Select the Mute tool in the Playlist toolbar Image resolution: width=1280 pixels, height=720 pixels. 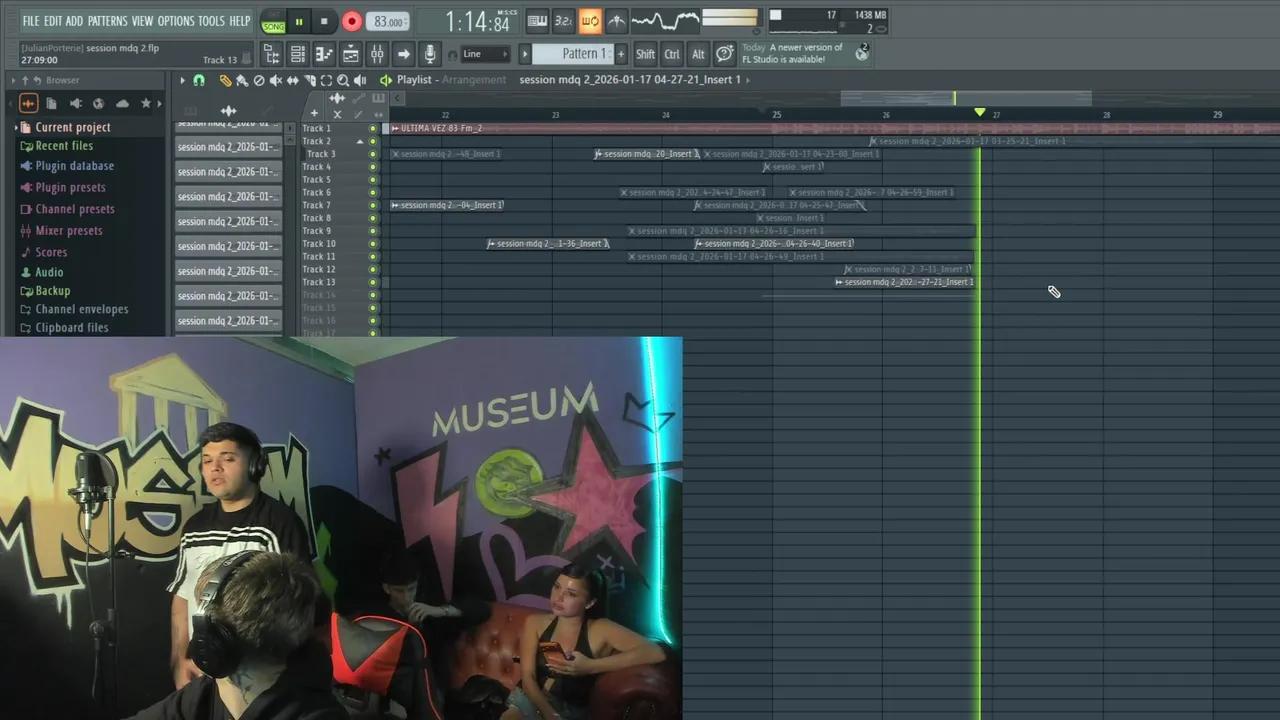coord(276,80)
